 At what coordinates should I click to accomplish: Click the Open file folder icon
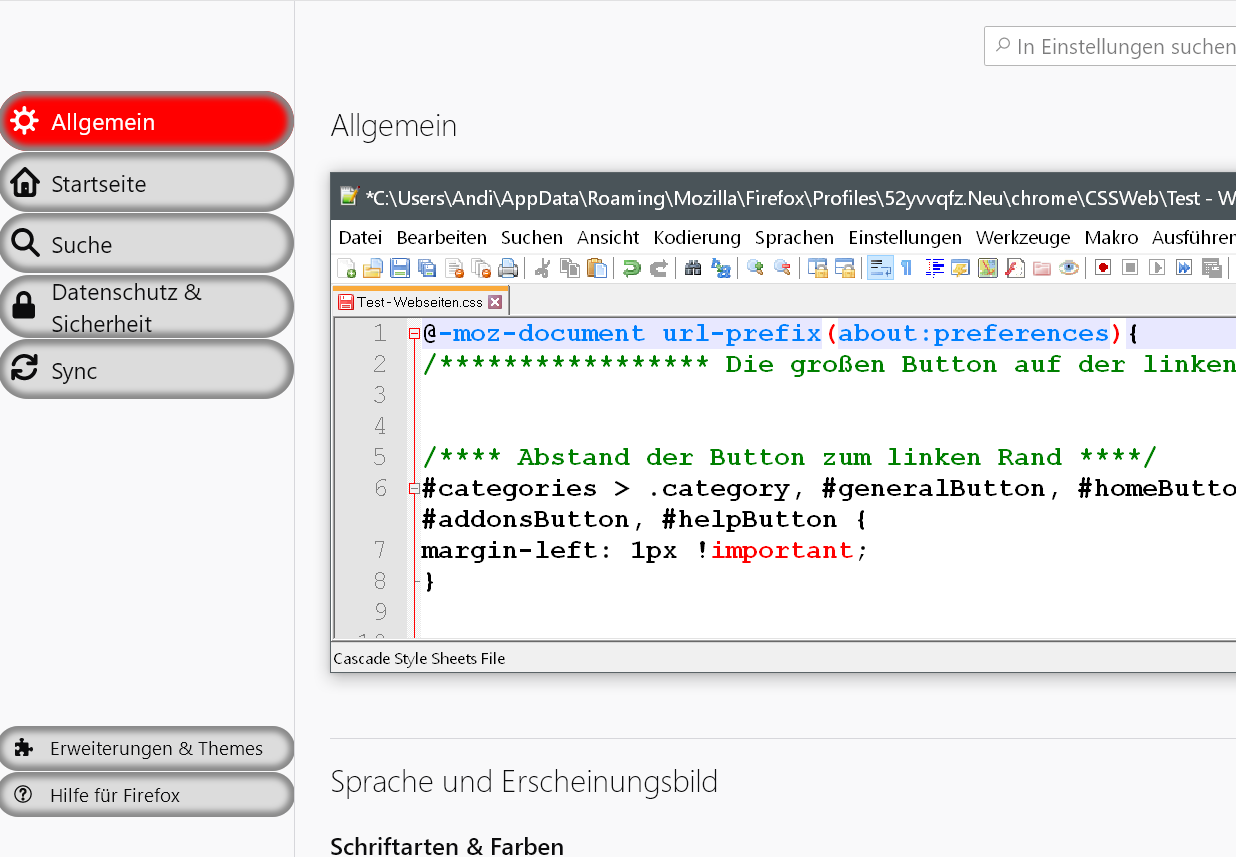373,267
